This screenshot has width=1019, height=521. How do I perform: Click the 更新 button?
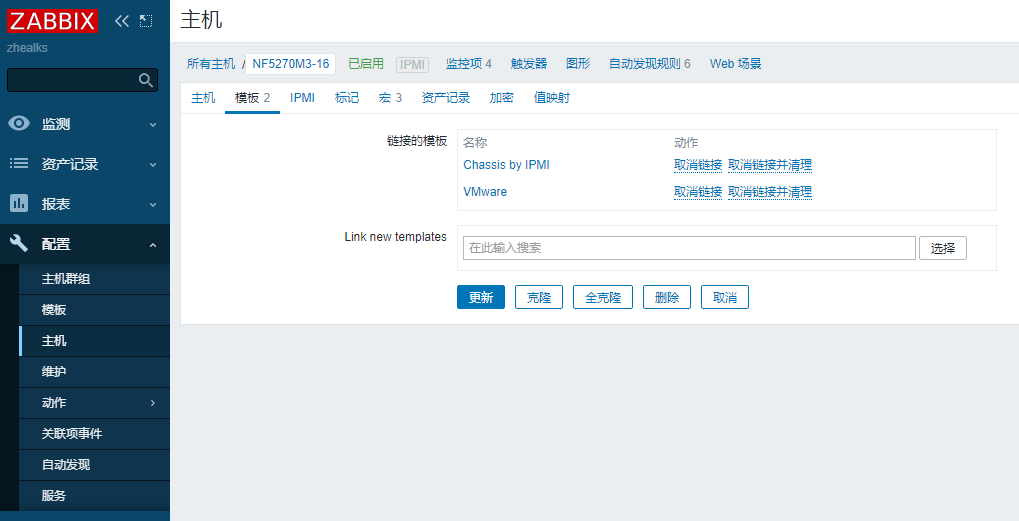(481, 298)
